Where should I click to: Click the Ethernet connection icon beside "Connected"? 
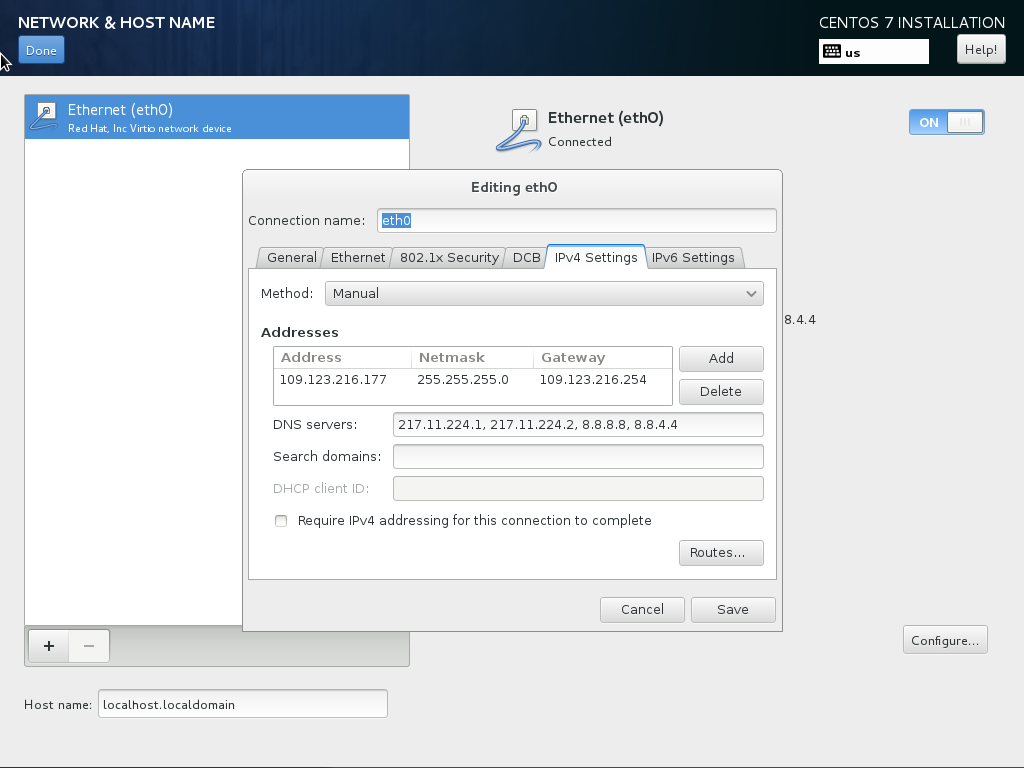pos(518,130)
